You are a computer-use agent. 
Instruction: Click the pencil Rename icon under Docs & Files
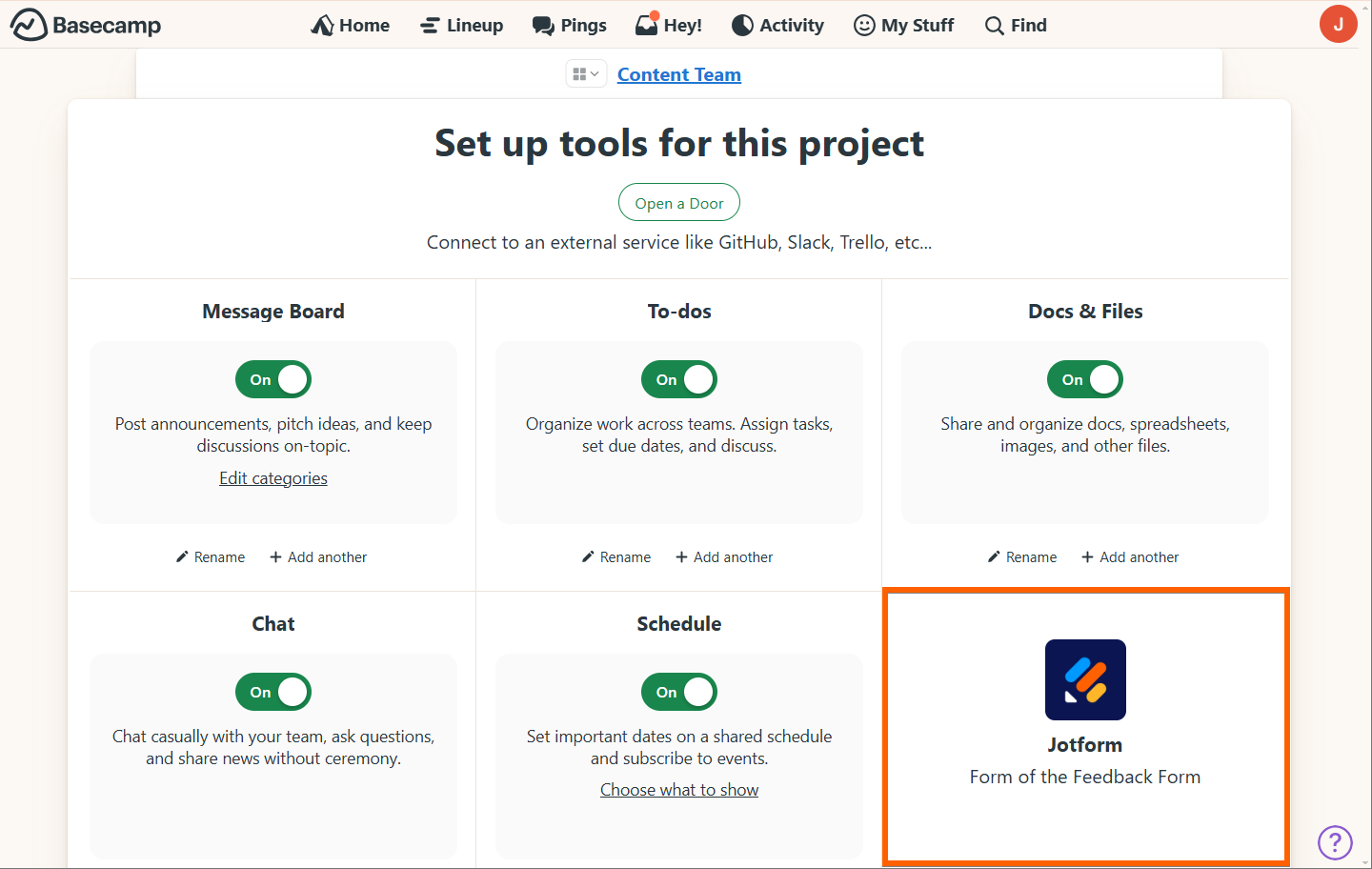pos(994,557)
